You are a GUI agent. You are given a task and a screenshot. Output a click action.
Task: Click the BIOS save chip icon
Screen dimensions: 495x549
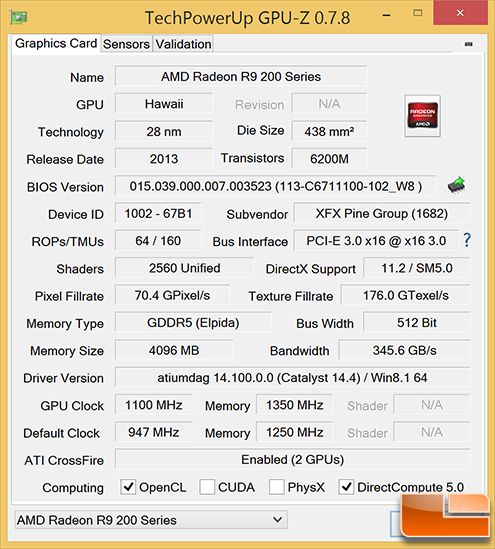(456, 186)
